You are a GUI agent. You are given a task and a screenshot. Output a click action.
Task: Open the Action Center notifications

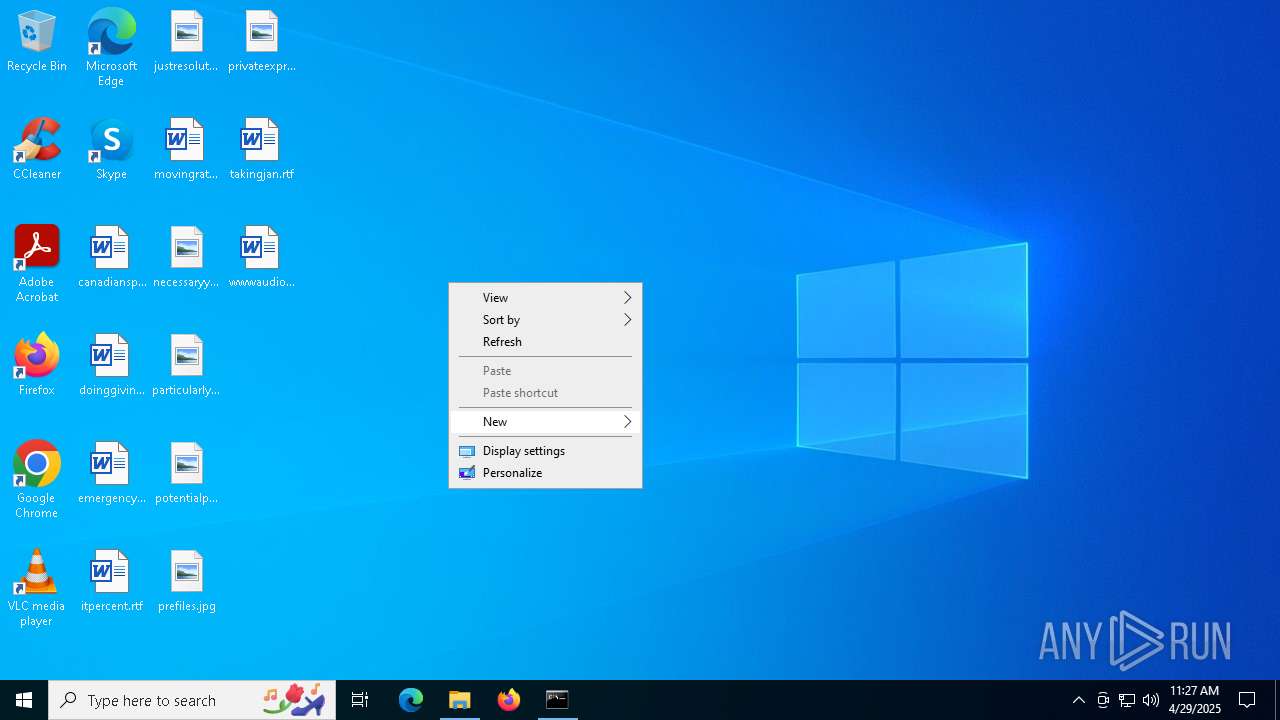(x=1247, y=700)
